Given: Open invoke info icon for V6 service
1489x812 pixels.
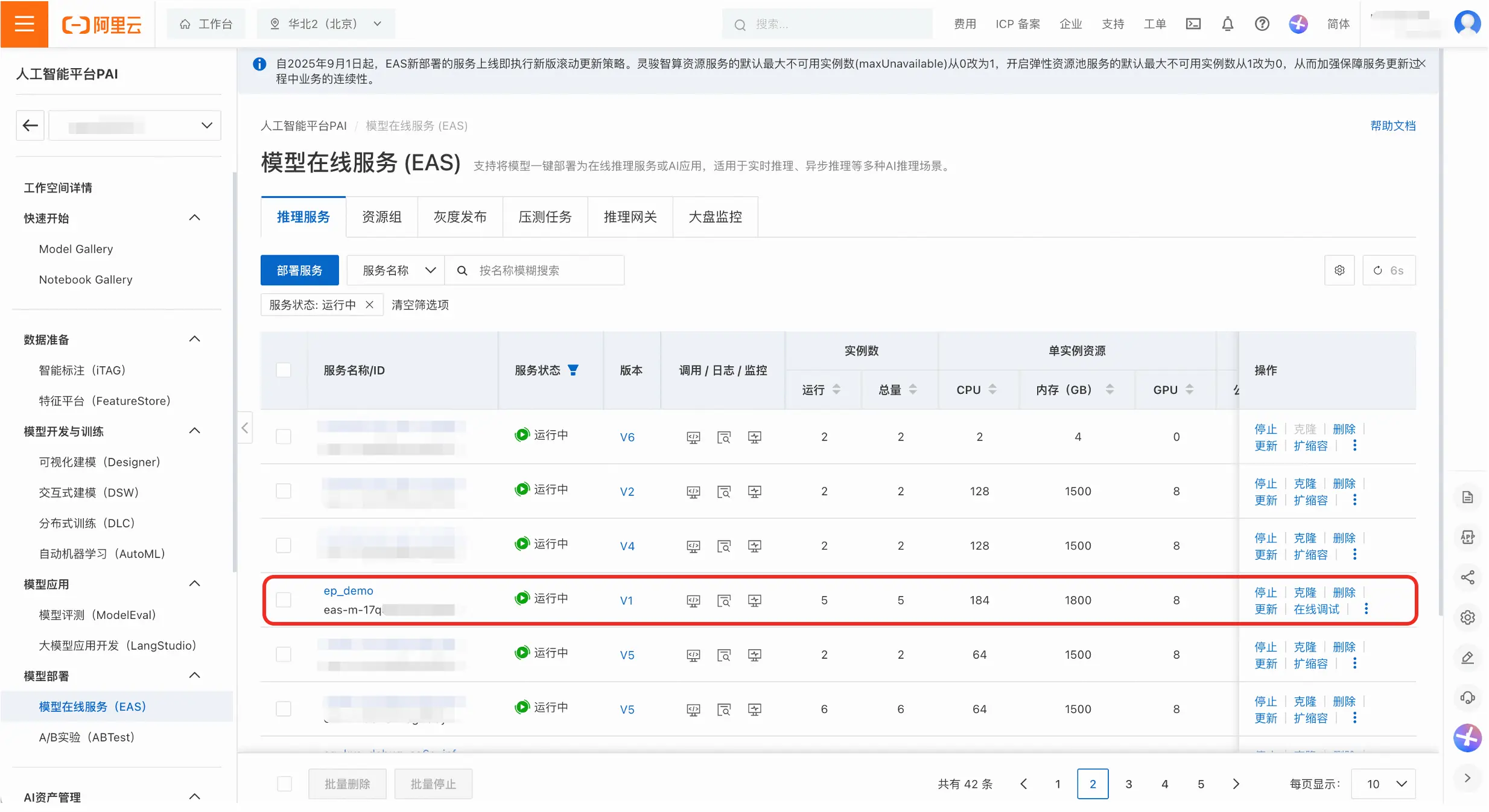Looking at the screenshot, I should [693, 437].
